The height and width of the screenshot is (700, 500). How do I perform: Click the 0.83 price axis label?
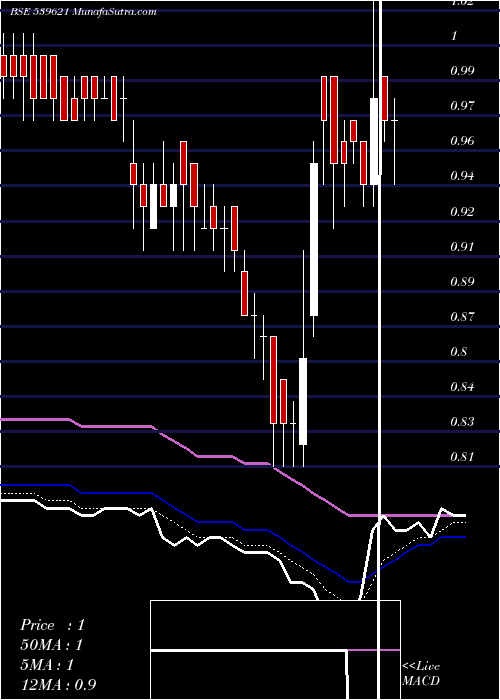pyautogui.click(x=462, y=422)
